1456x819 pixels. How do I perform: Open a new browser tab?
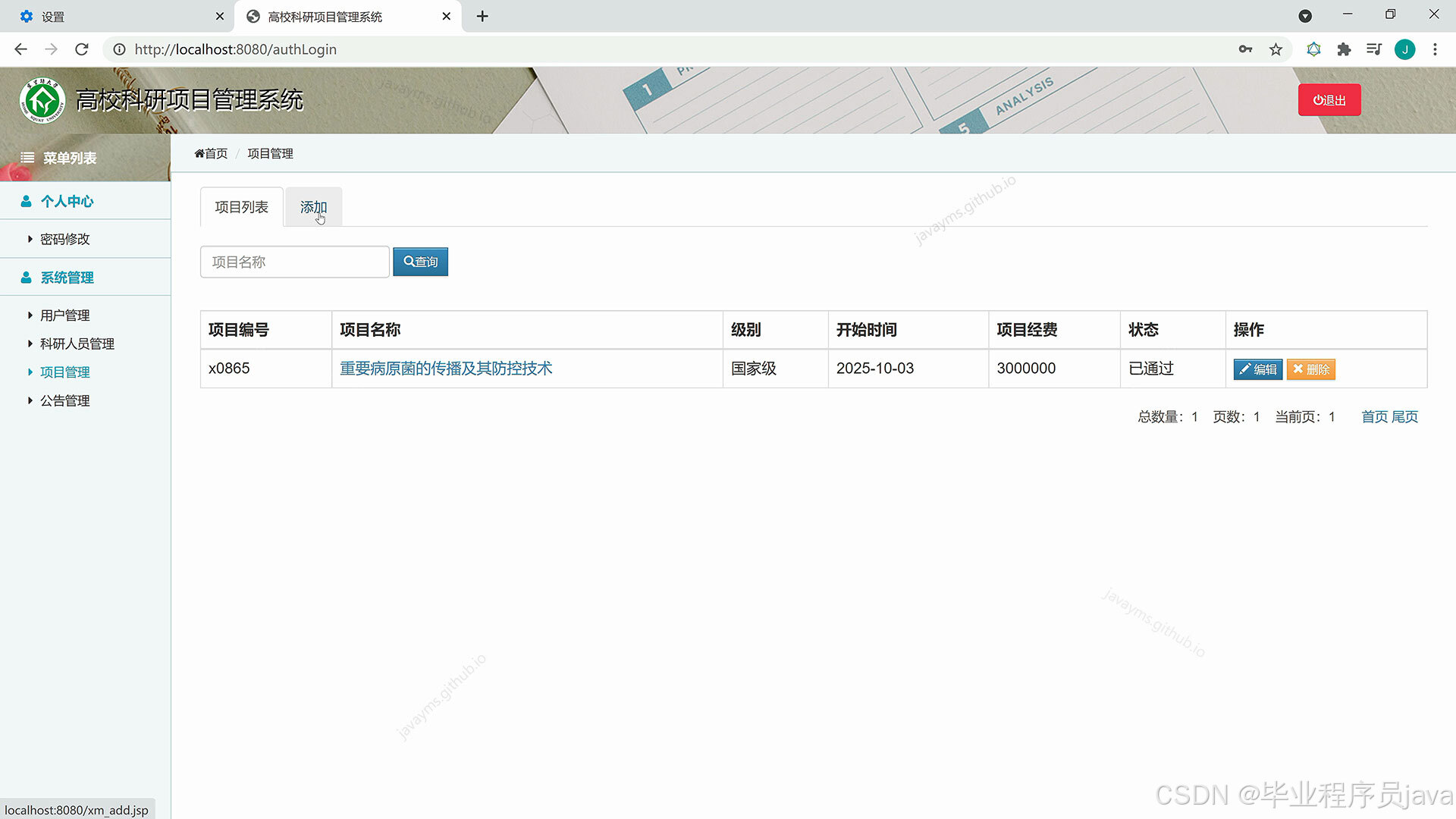pos(482,16)
